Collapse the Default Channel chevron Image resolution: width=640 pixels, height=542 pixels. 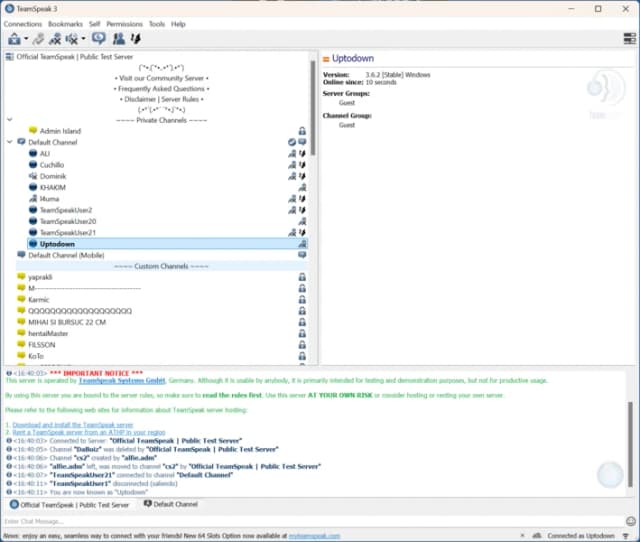(10, 142)
